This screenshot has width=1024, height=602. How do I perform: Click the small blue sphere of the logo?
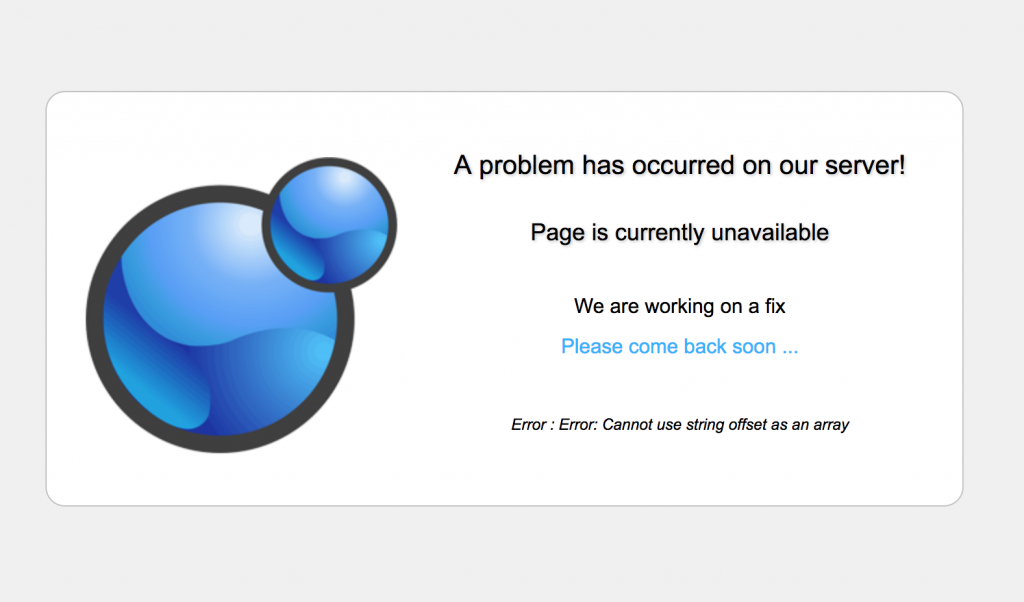(x=329, y=224)
